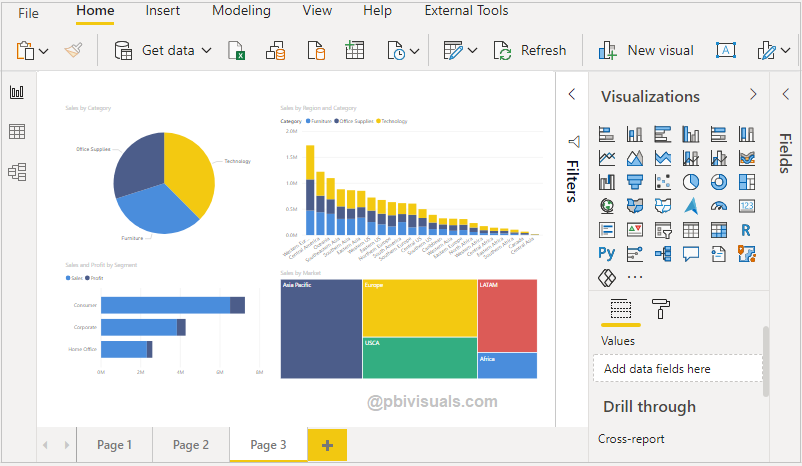The height and width of the screenshot is (466, 802).
Task: Click the Format painter brush icon
Action: coord(73,50)
